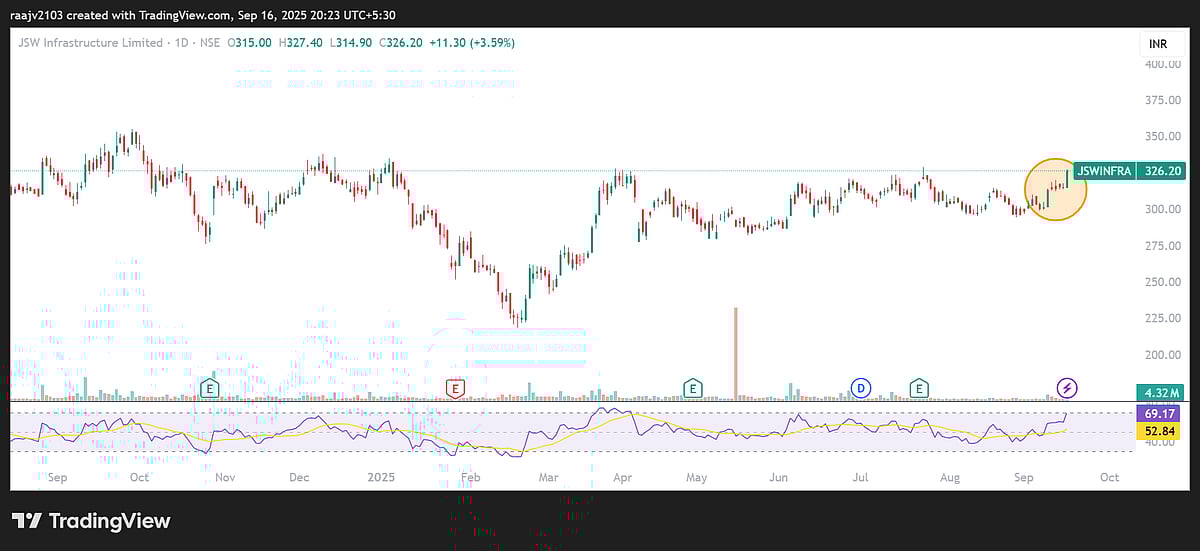Open the red E earnings marker near February

click(455, 388)
